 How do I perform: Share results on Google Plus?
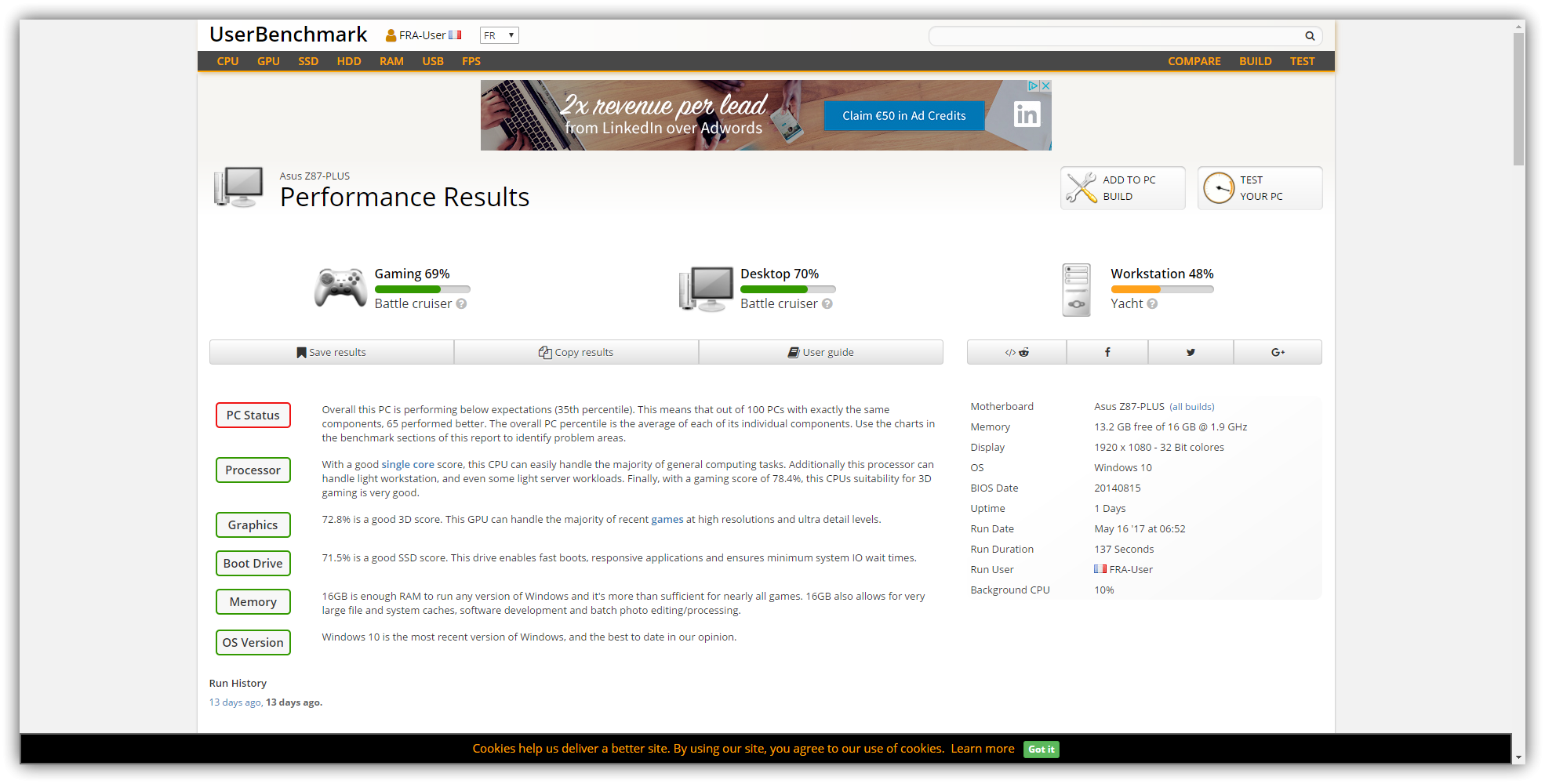click(x=1278, y=352)
